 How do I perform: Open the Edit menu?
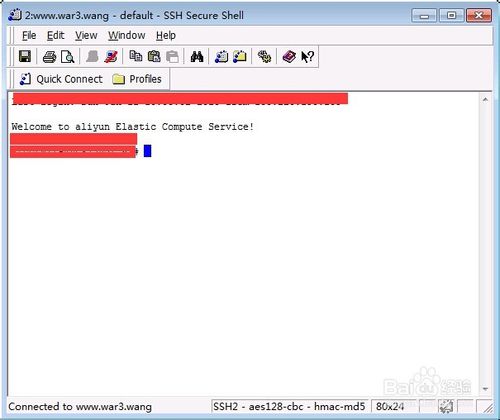tap(55, 35)
